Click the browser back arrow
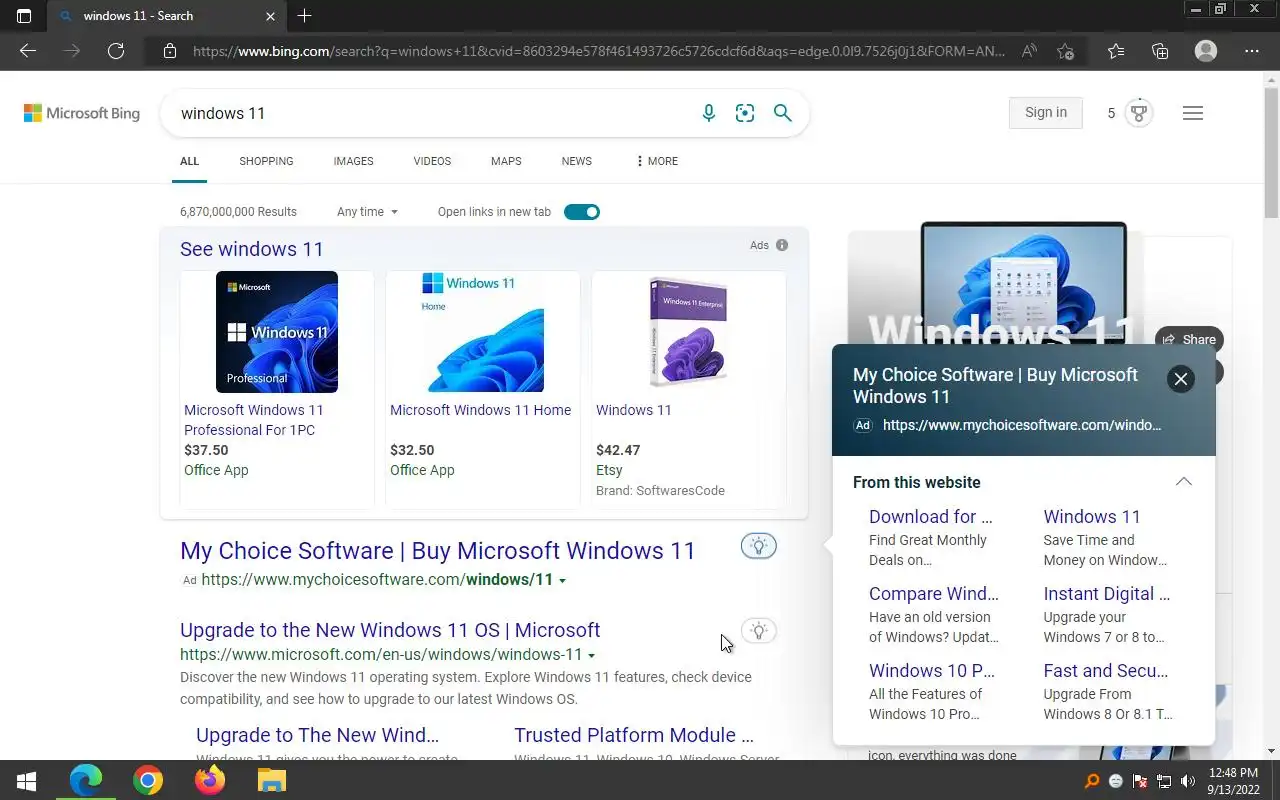Screen dimensions: 1280x800 click(28, 51)
